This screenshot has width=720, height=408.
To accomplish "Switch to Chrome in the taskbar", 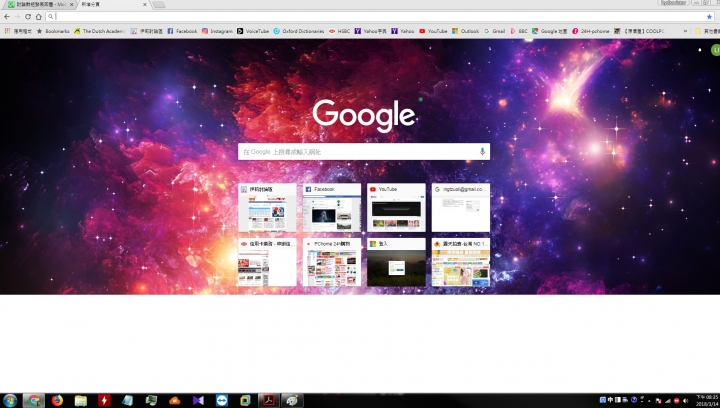I will coord(34,400).
